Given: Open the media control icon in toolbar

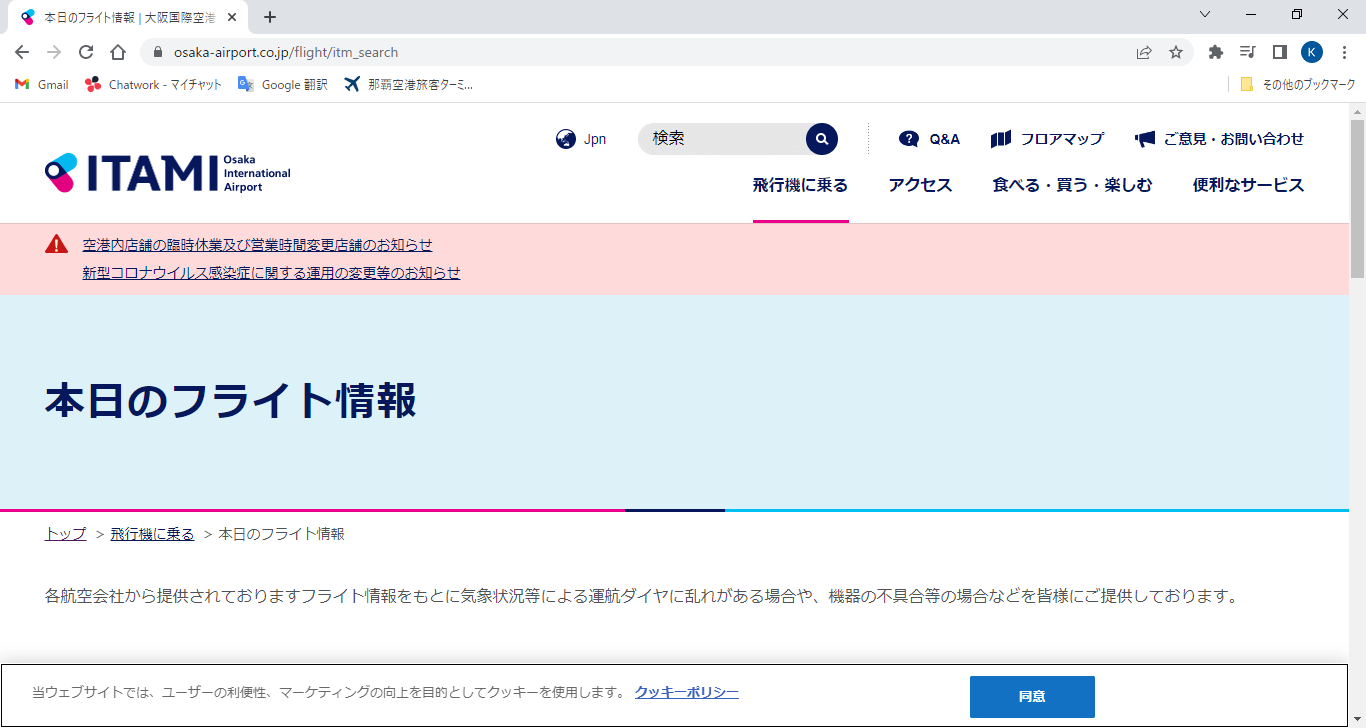Looking at the screenshot, I should (1247, 52).
